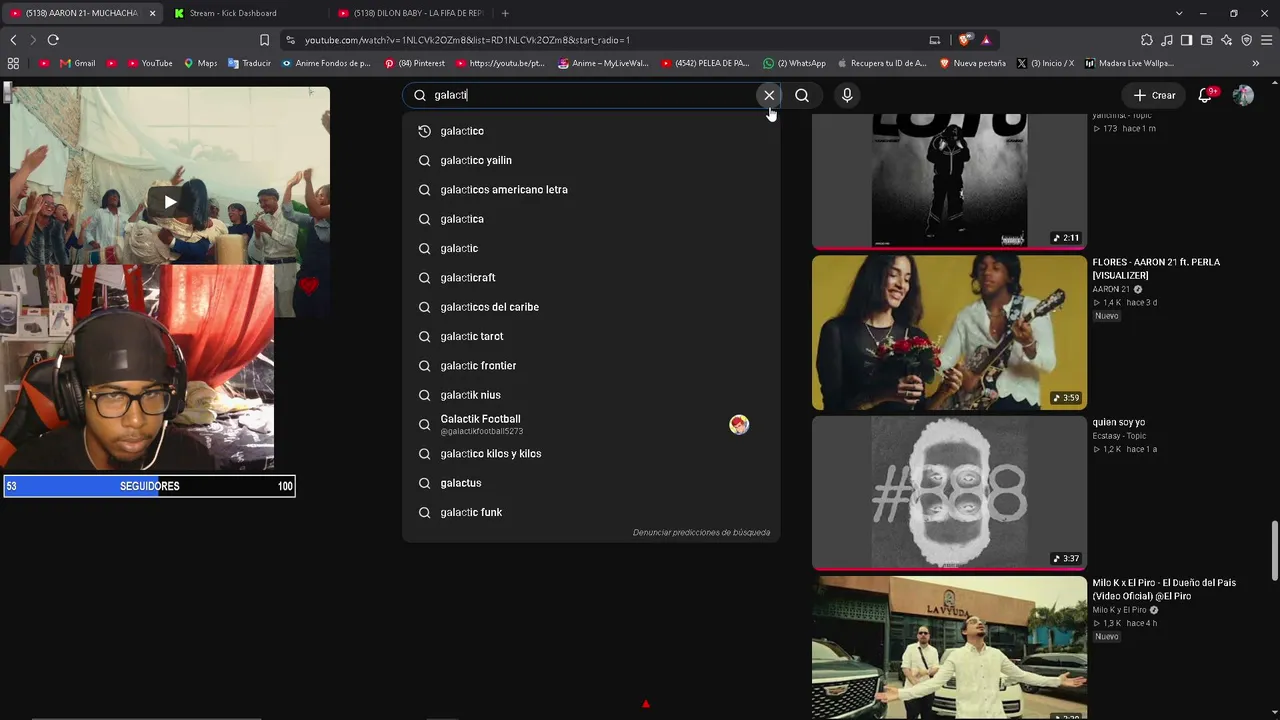Open the Brave Wallet icon
1280x720 pixels.
[x=1206, y=40]
